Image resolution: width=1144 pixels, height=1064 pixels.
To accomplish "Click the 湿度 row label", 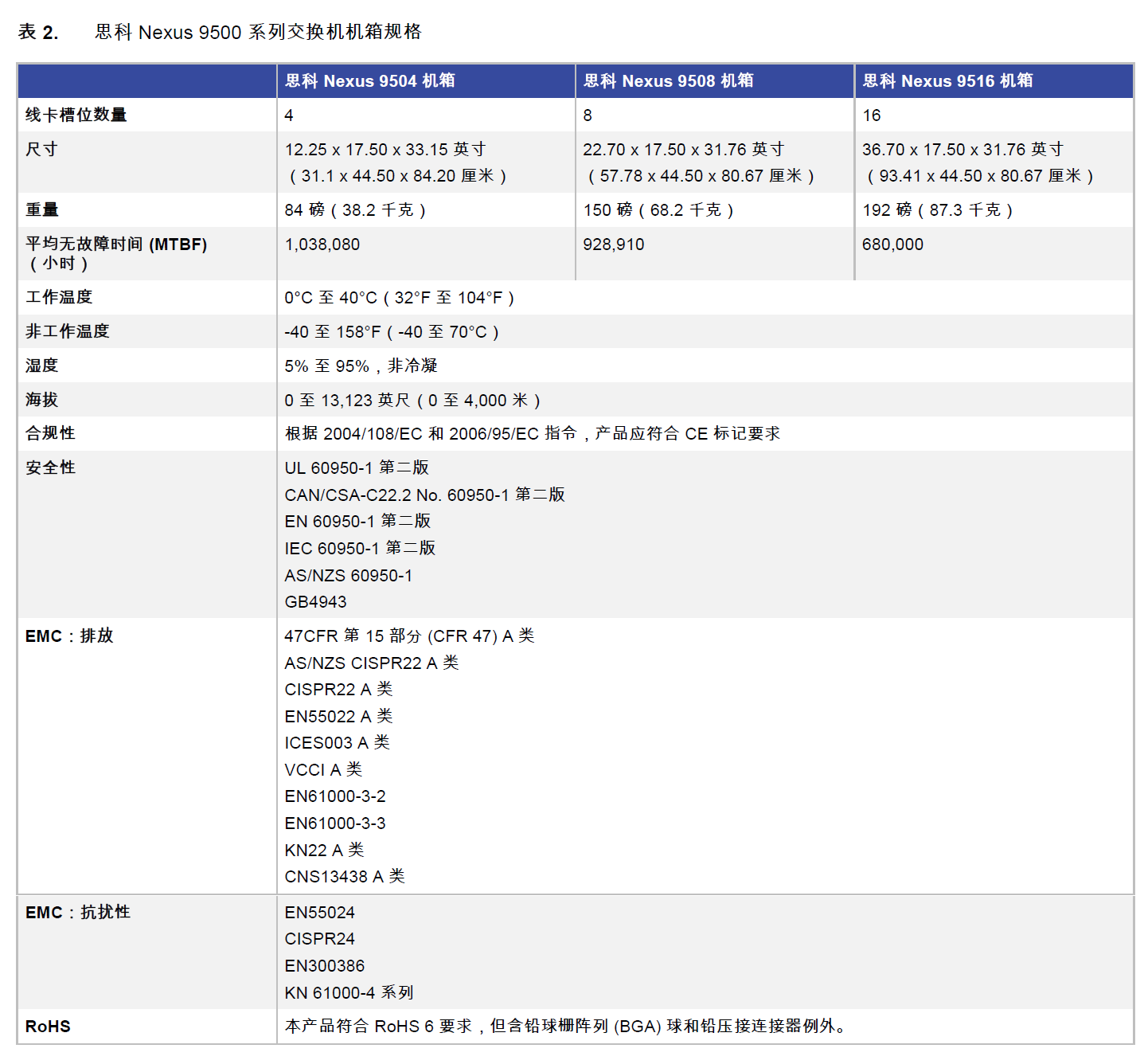I will click(38, 365).
